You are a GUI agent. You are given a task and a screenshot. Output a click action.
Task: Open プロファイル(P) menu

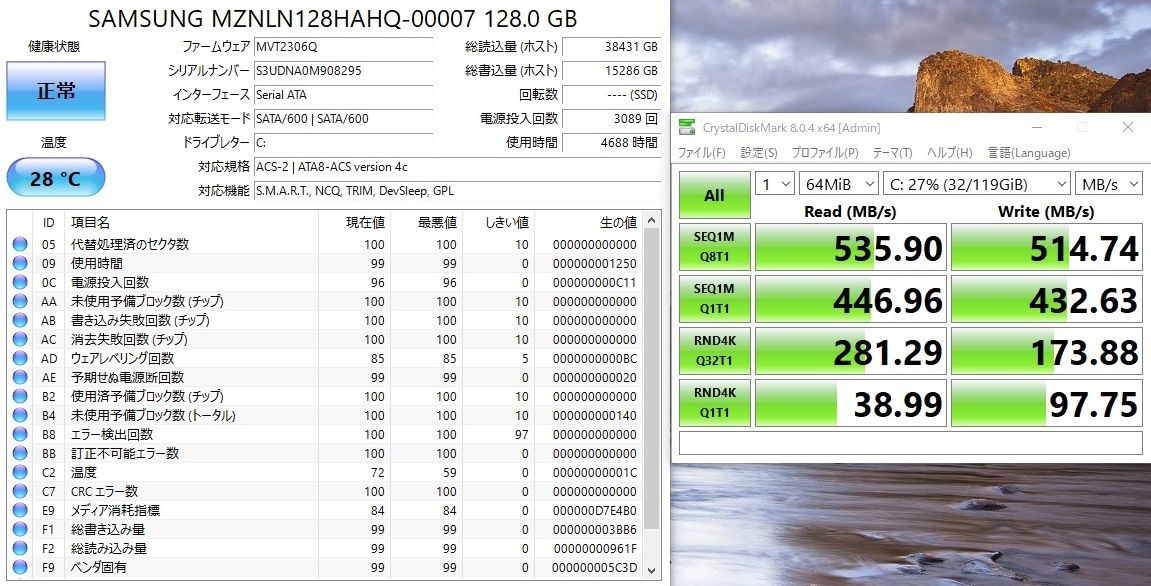pyautogui.click(x=824, y=153)
